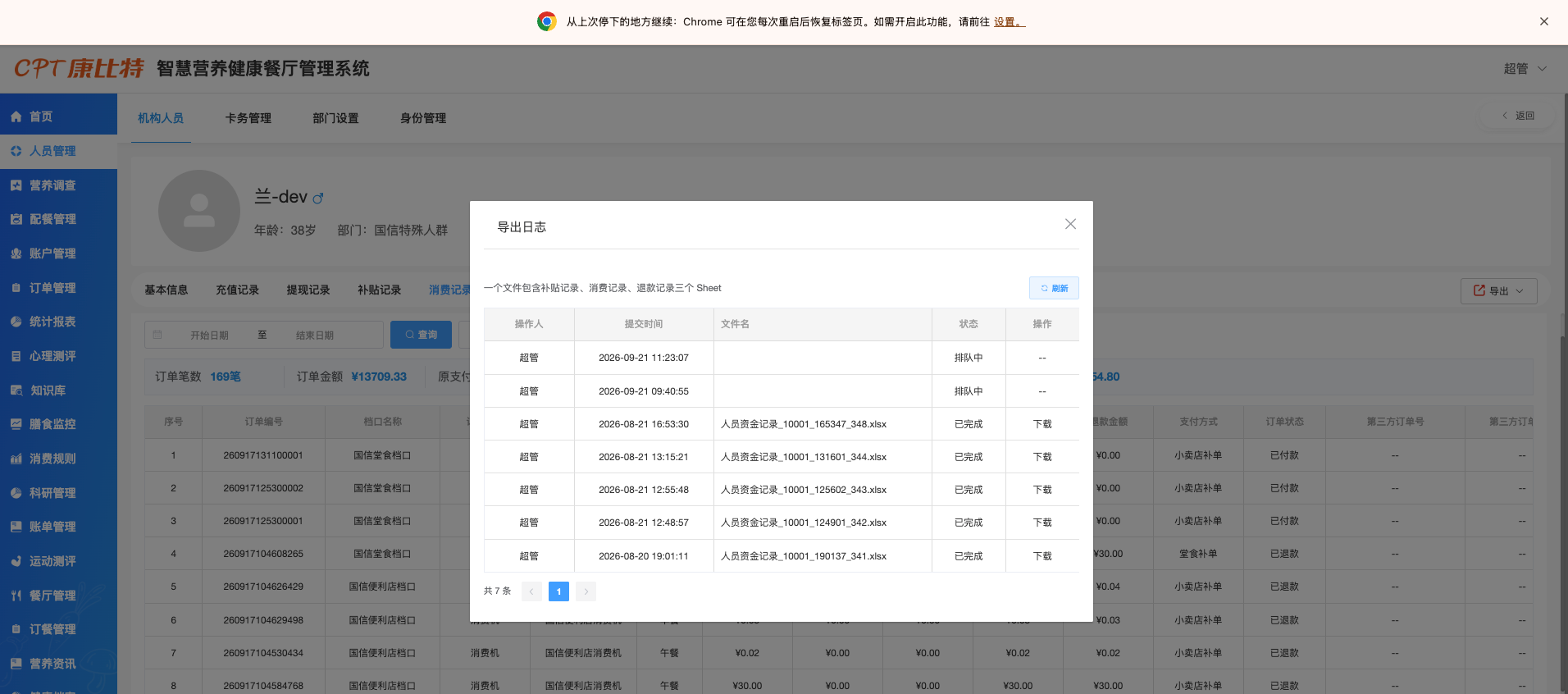Open 配餐管理 in sidebar
Image resolution: width=1568 pixels, height=694 pixels.
(58, 219)
